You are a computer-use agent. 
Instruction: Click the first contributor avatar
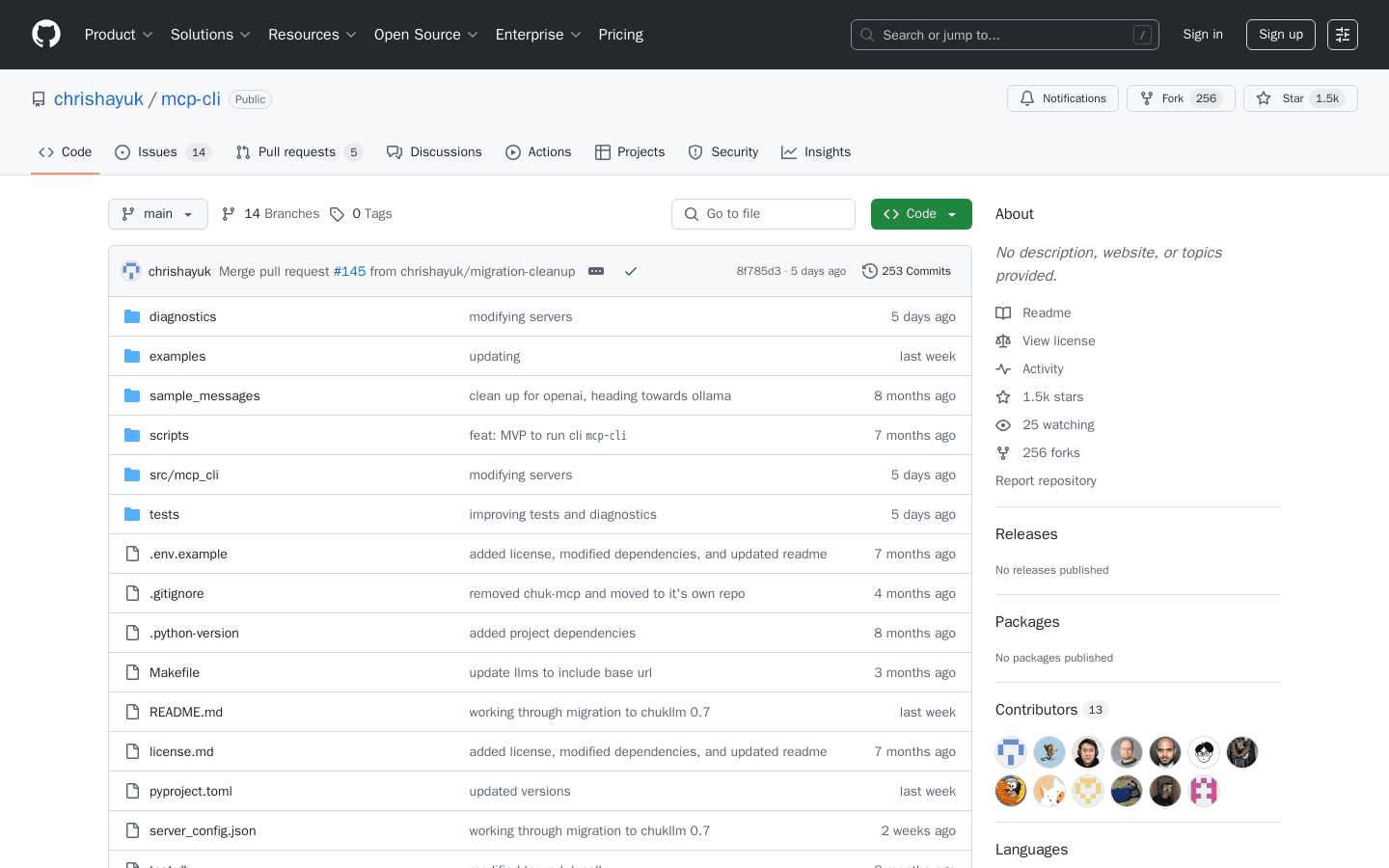1010,751
